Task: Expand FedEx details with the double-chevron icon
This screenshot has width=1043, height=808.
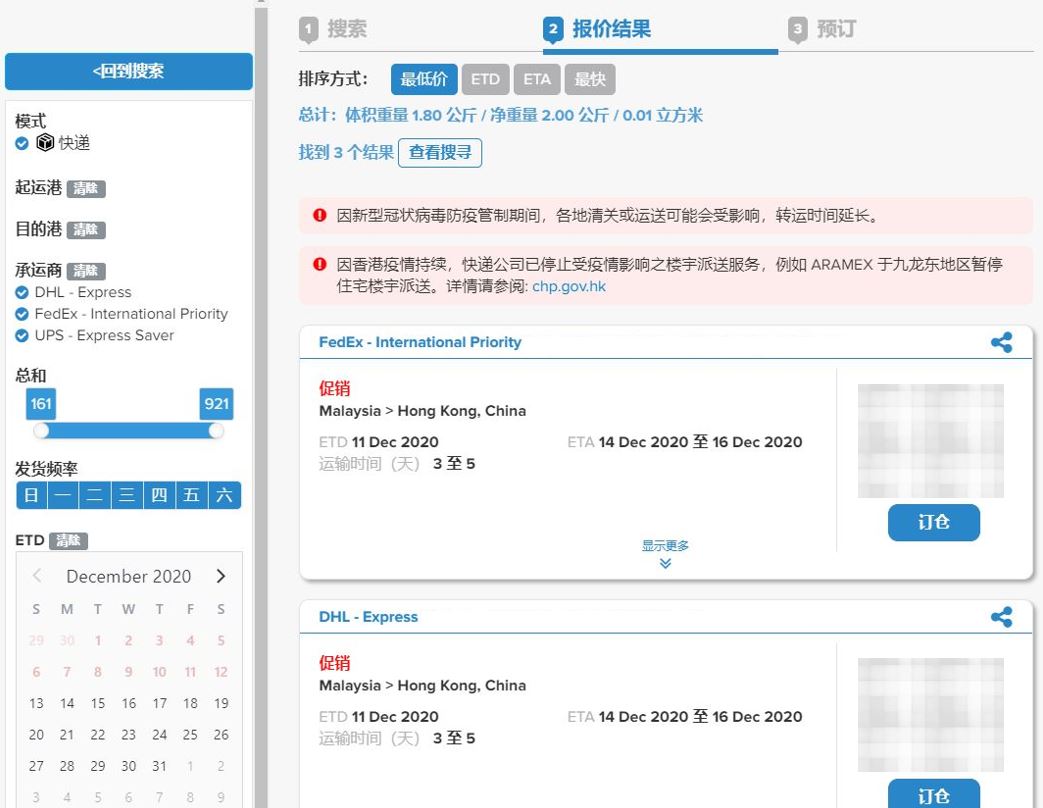Action: coord(665,563)
